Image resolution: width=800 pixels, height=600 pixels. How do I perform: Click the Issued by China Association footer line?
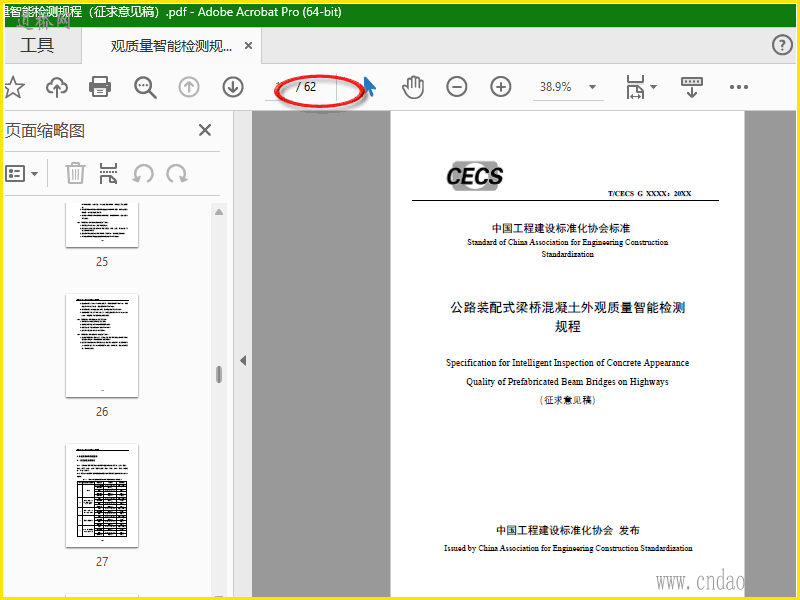[568, 548]
